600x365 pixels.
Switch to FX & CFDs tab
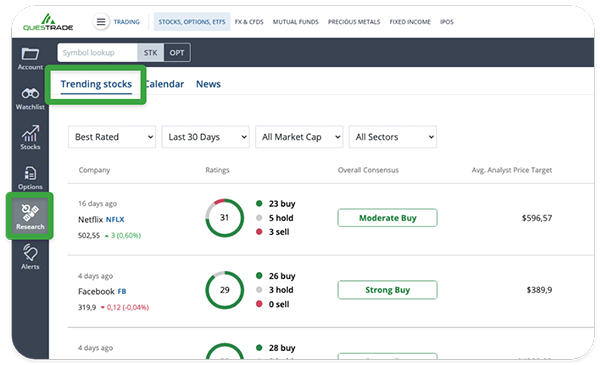pyautogui.click(x=249, y=22)
